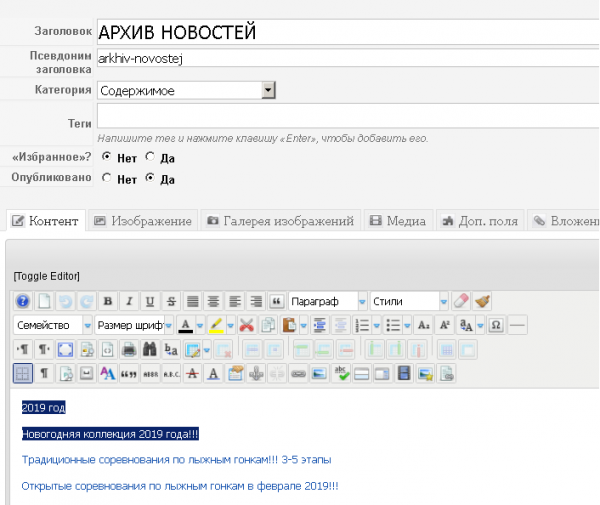This screenshot has height=505, width=600.
Task: Apply bold formatting
Action: click(108, 301)
